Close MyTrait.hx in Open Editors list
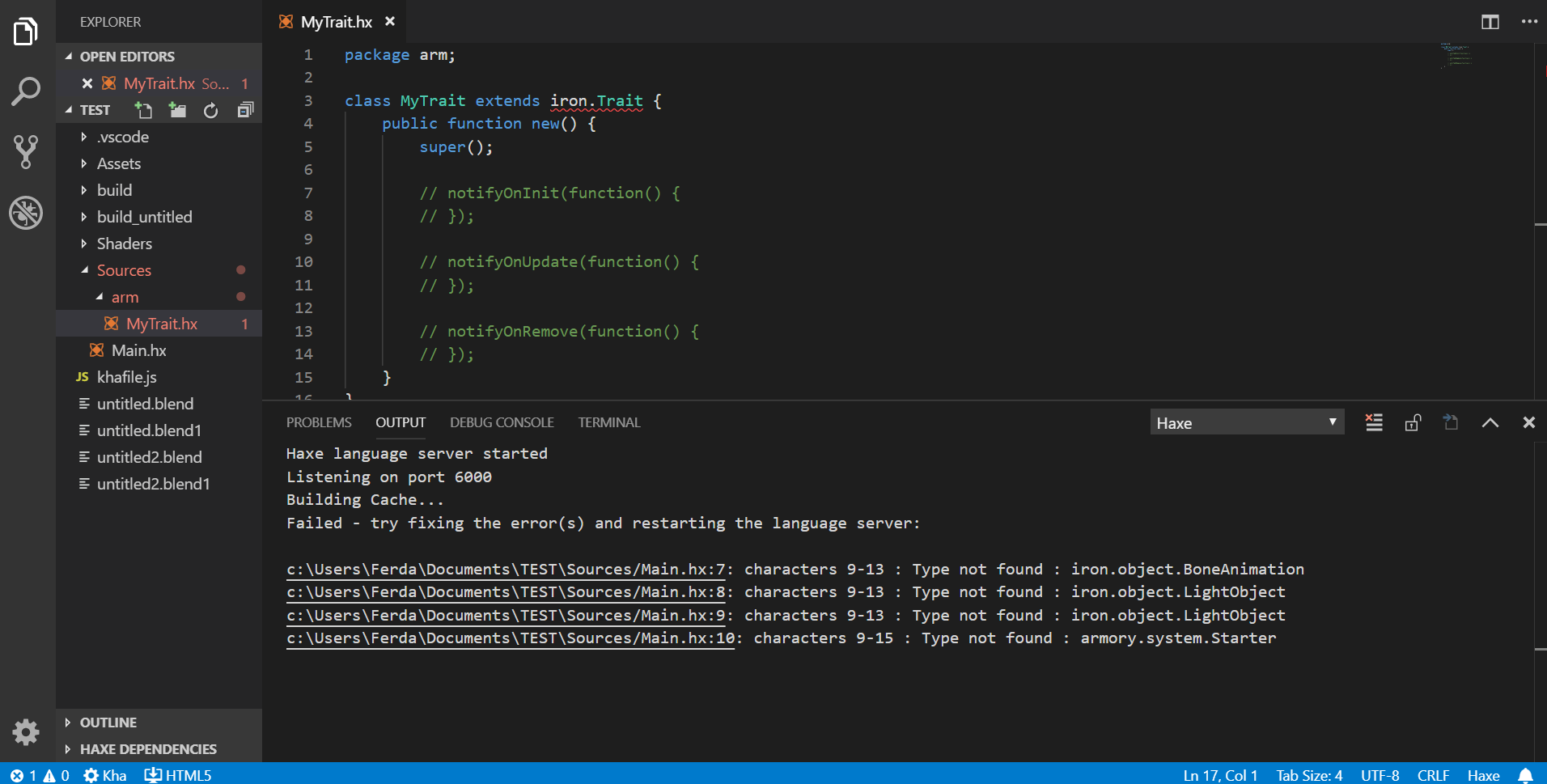 [x=87, y=83]
